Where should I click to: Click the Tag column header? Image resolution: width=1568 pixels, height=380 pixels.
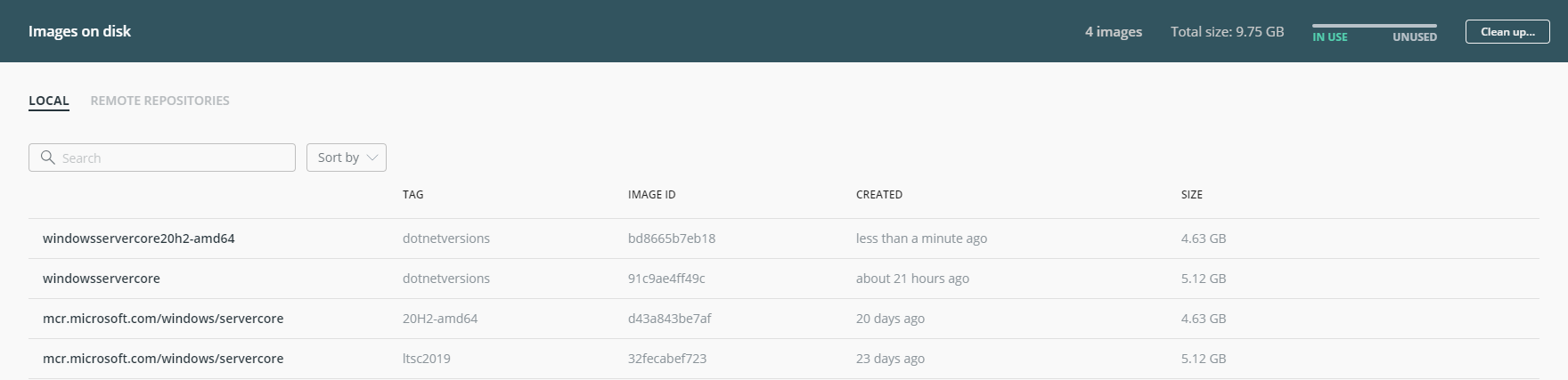point(412,194)
